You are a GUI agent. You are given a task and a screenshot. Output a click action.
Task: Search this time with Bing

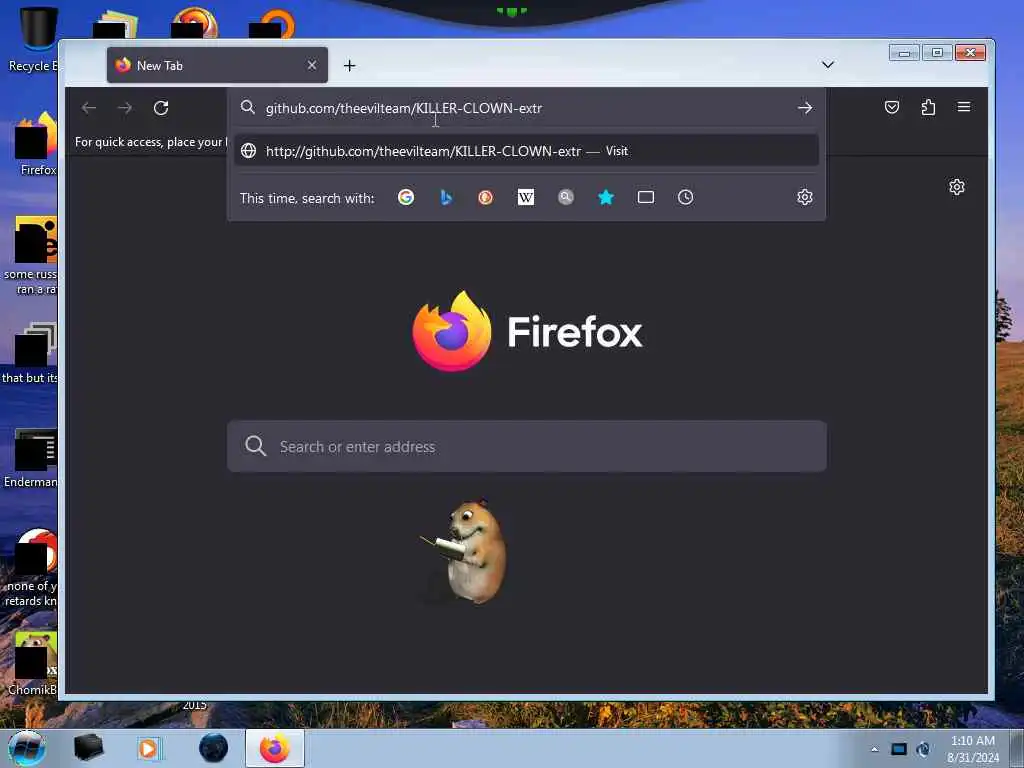(x=446, y=197)
